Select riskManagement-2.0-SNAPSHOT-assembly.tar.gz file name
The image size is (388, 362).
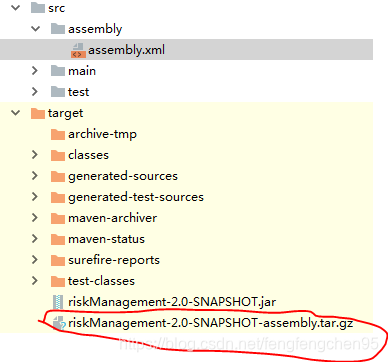(x=210, y=323)
